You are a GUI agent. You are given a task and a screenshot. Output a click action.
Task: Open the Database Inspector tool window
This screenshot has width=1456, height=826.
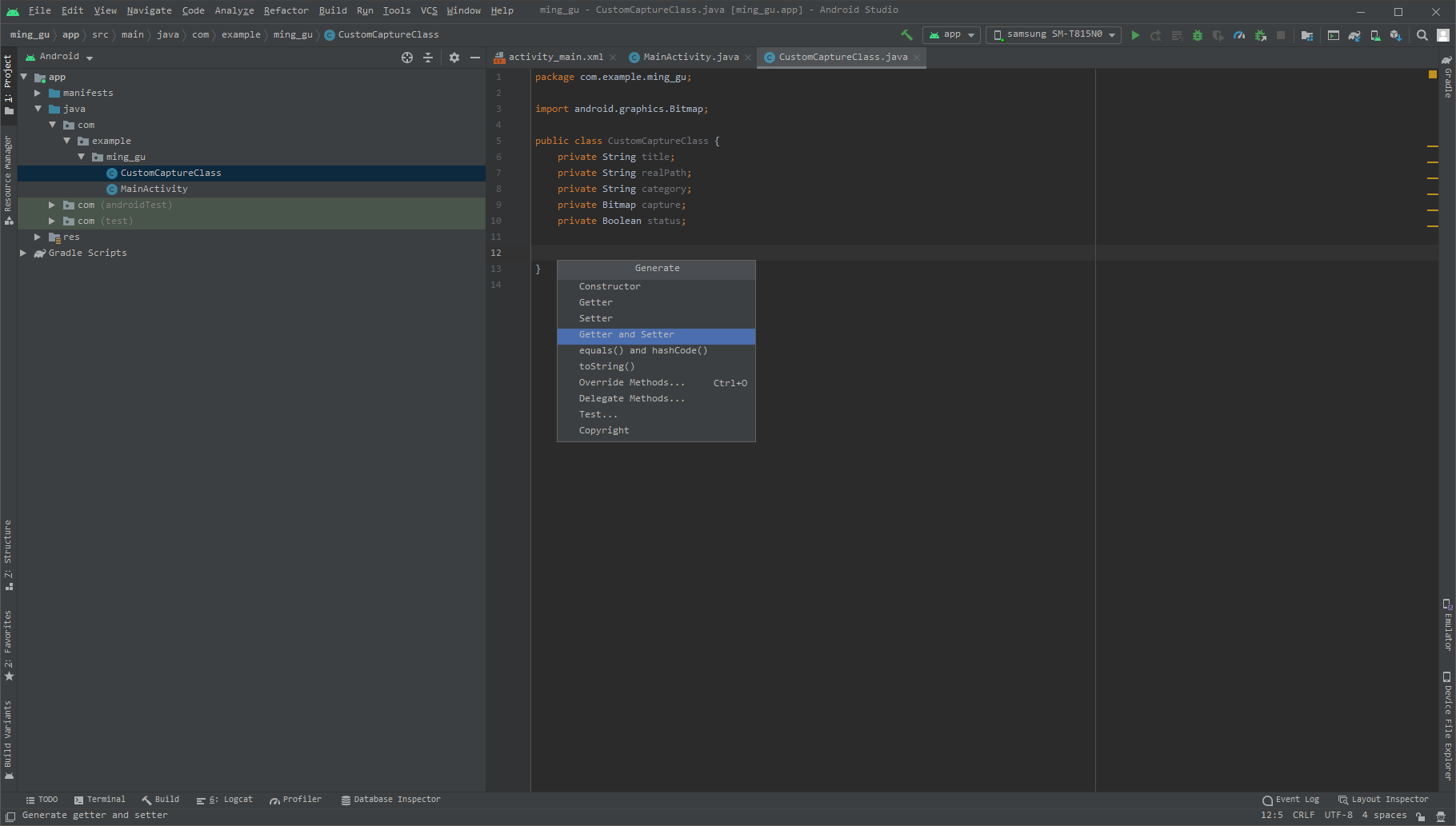(391, 800)
